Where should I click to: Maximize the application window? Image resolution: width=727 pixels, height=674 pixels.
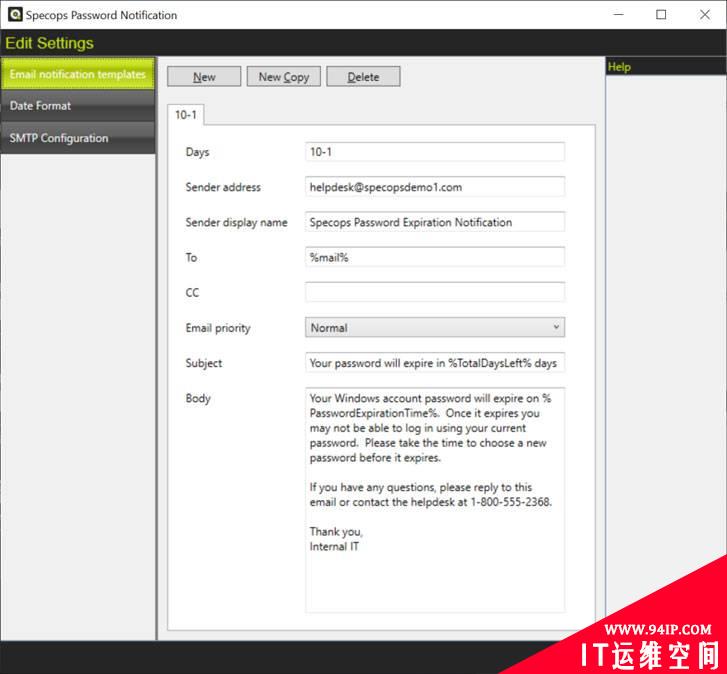[x=661, y=15]
